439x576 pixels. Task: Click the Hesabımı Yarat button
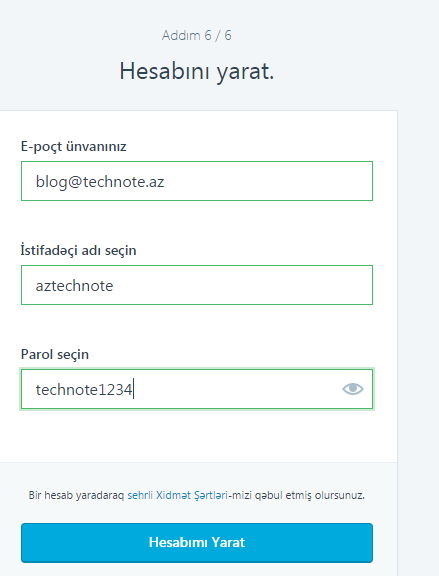click(x=197, y=543)
